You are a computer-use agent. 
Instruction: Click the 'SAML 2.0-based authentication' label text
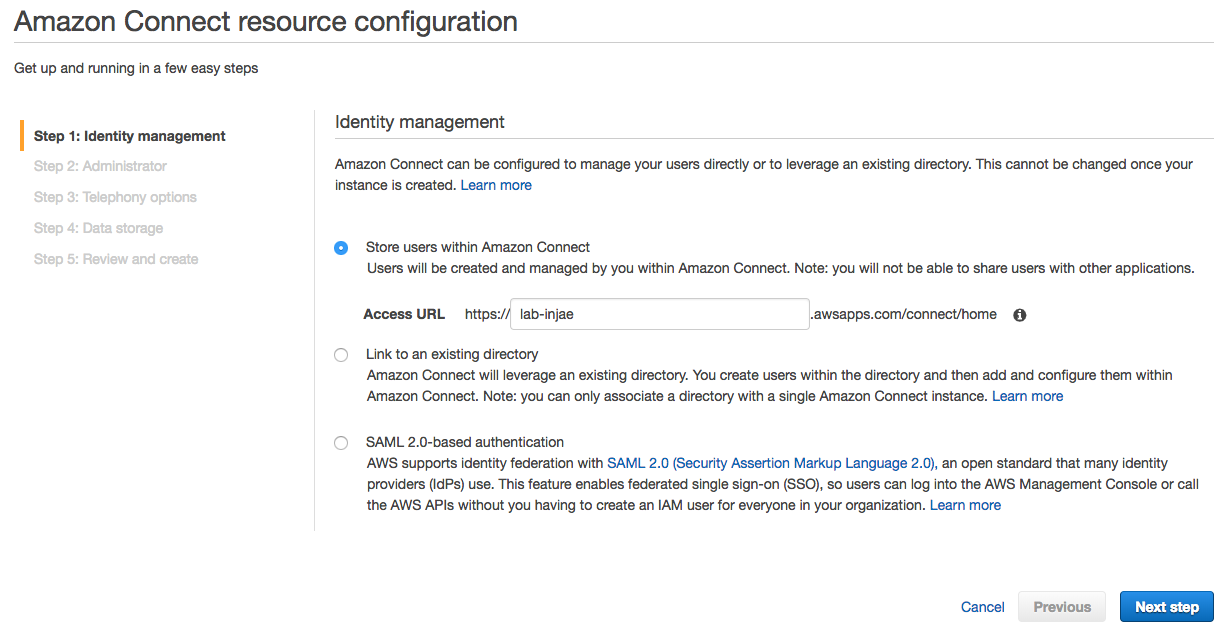pyautogui.click(x=465, y=442)
